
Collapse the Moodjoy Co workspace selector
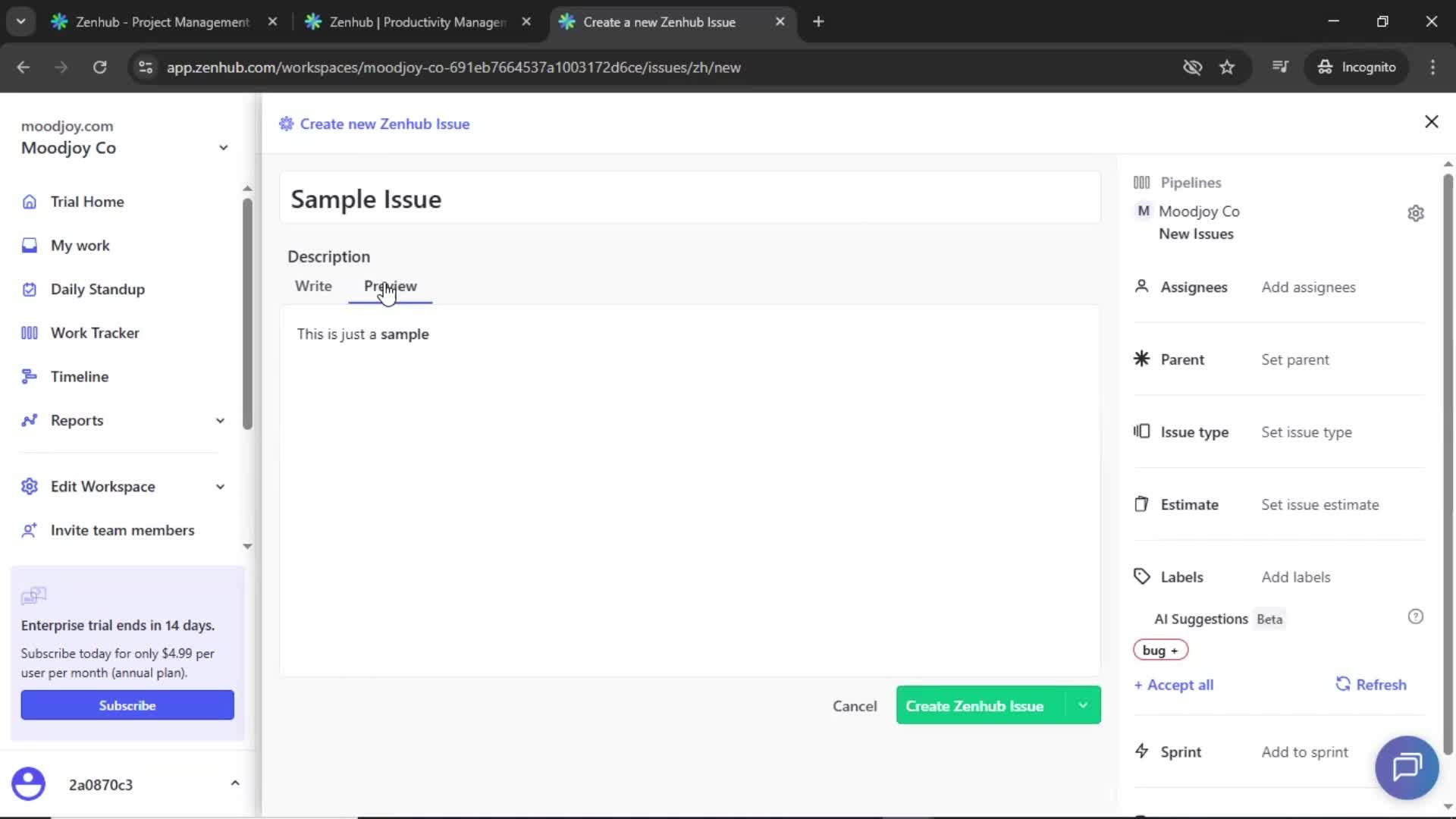[223, 147]
